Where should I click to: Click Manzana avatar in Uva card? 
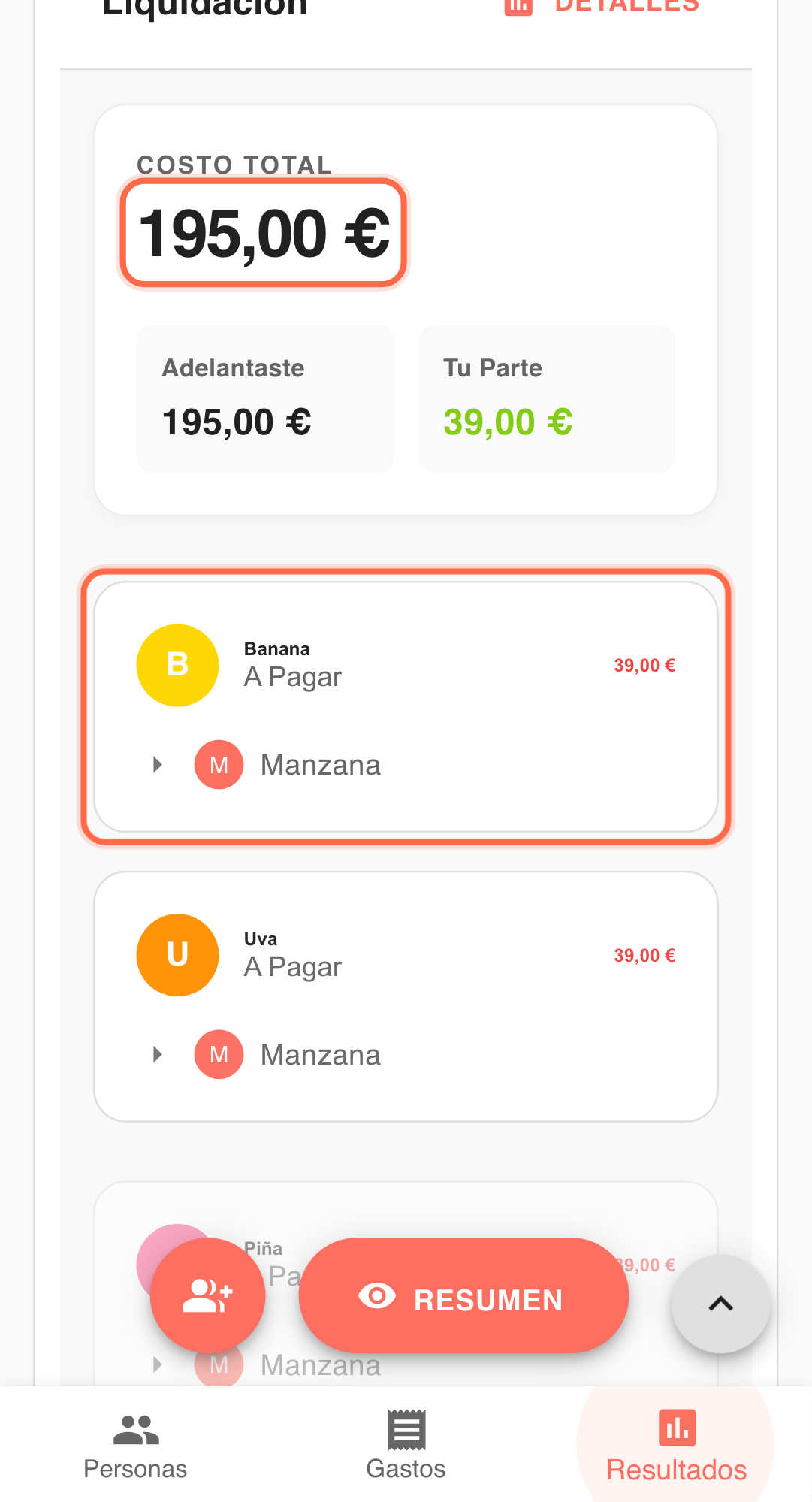click(x=219, y=1054)
